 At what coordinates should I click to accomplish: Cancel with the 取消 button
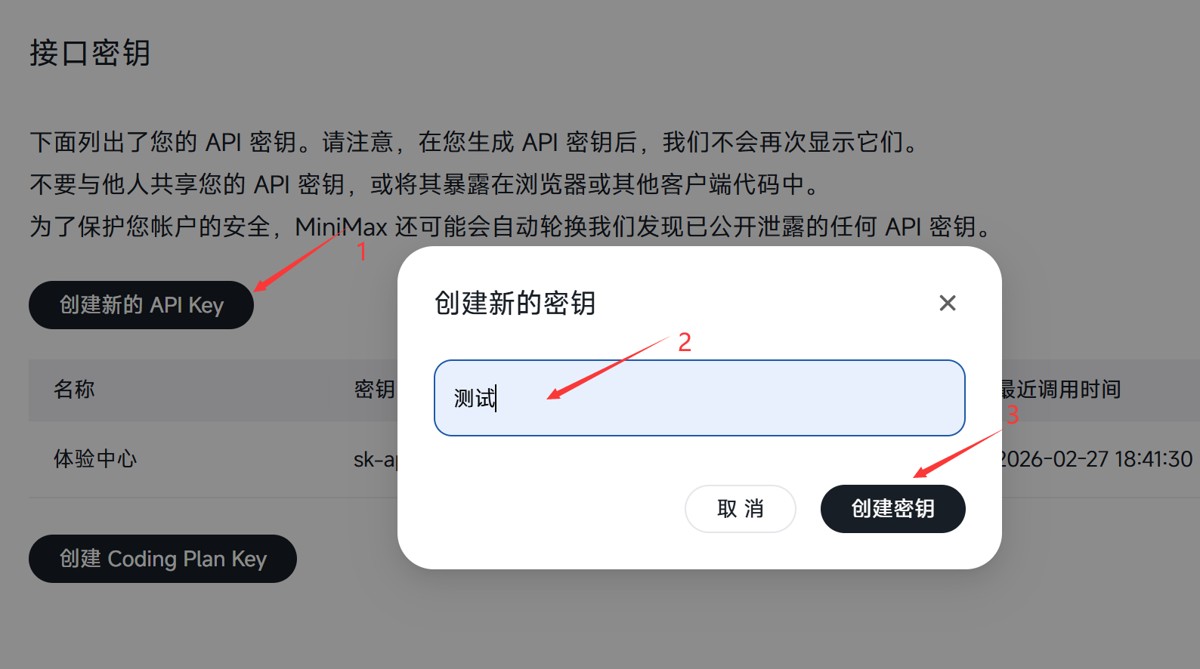[x=740, y=509]
